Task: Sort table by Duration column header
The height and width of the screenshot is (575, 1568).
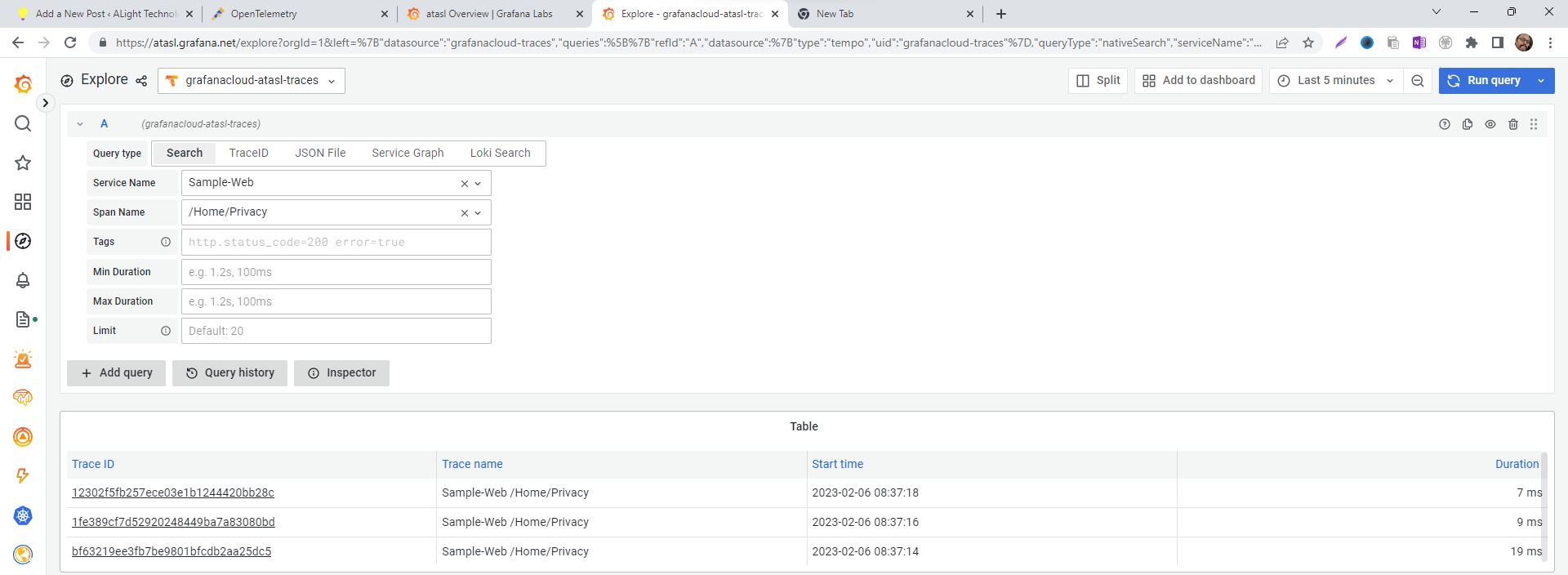Action: click(x=1517, y=465)
